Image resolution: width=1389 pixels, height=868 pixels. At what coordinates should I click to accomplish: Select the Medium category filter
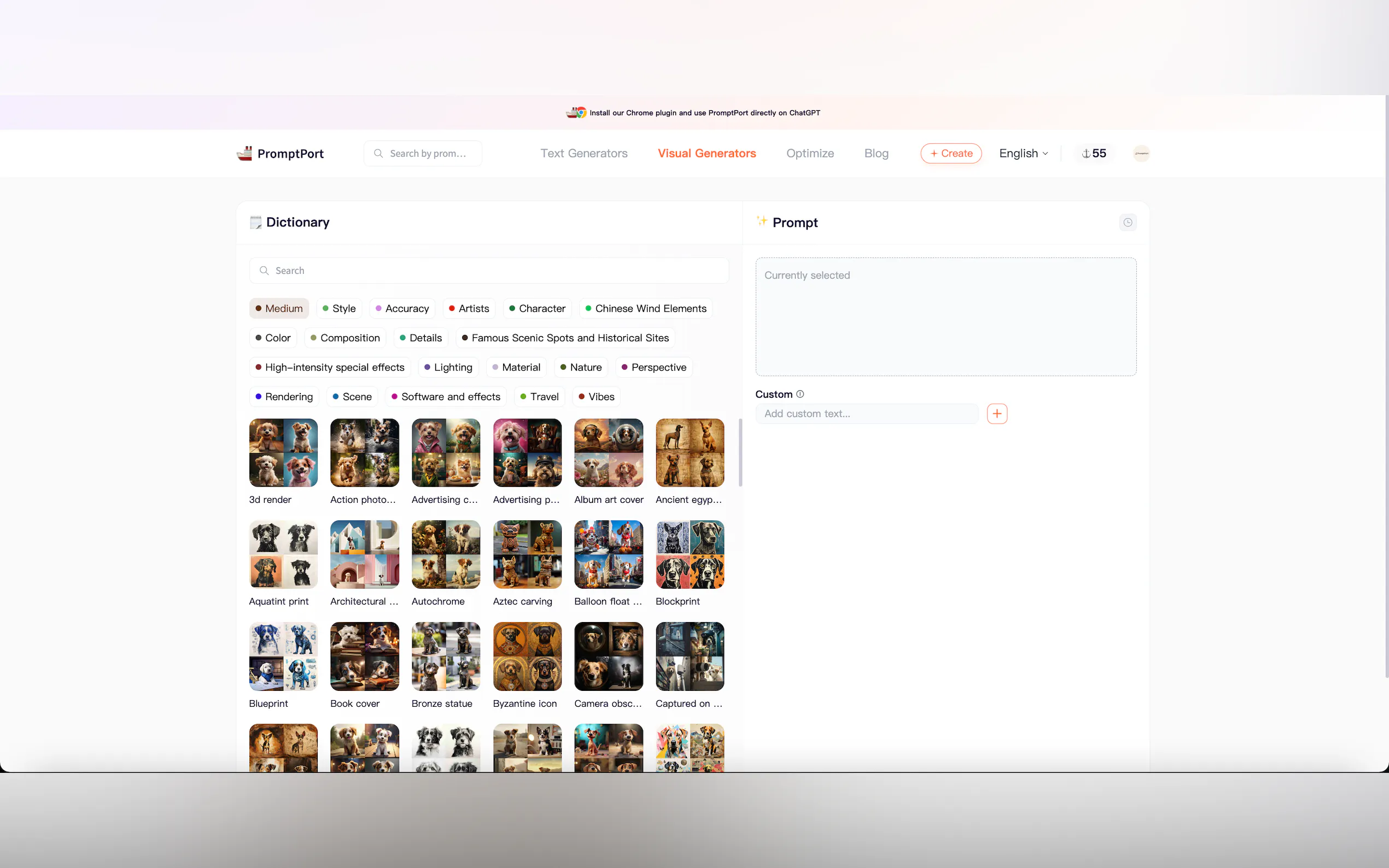click(x=278, y=308)
